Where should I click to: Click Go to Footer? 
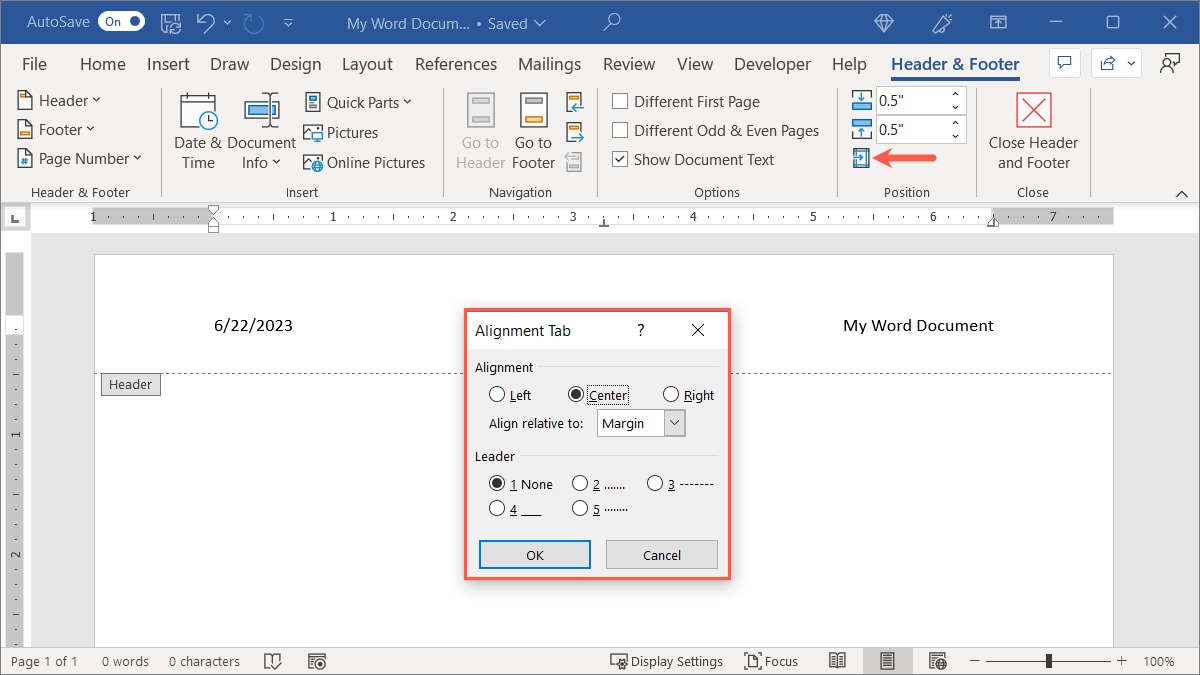click(532, 128)
